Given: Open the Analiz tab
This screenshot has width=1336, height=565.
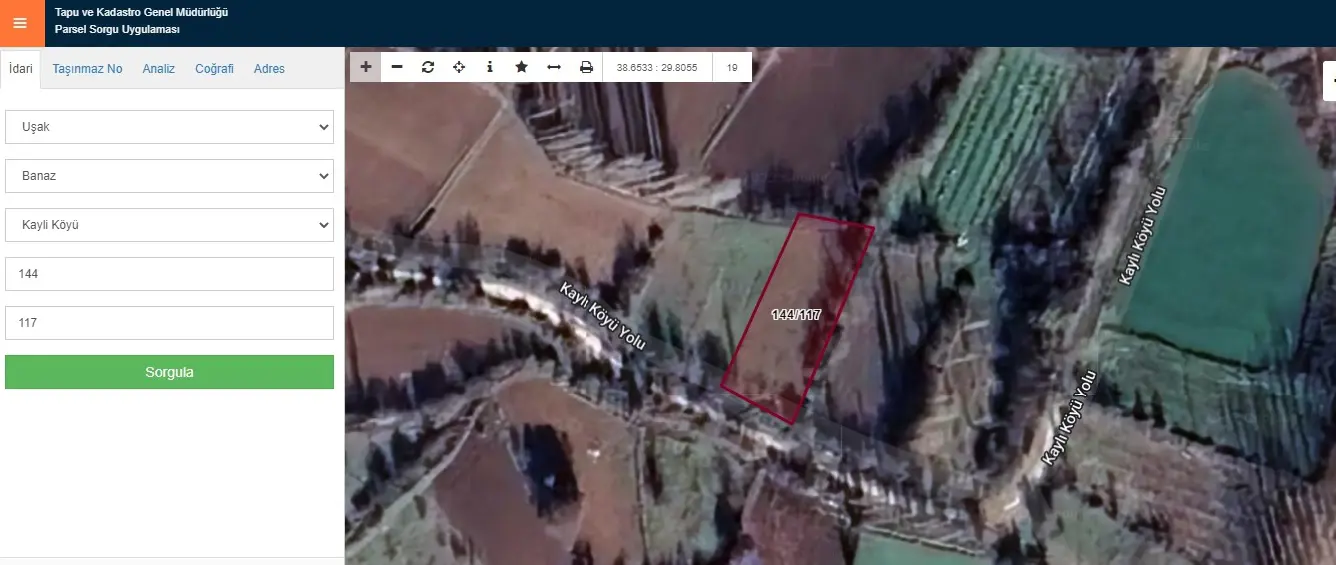Looking at the screenshot, I should (159, 69).
